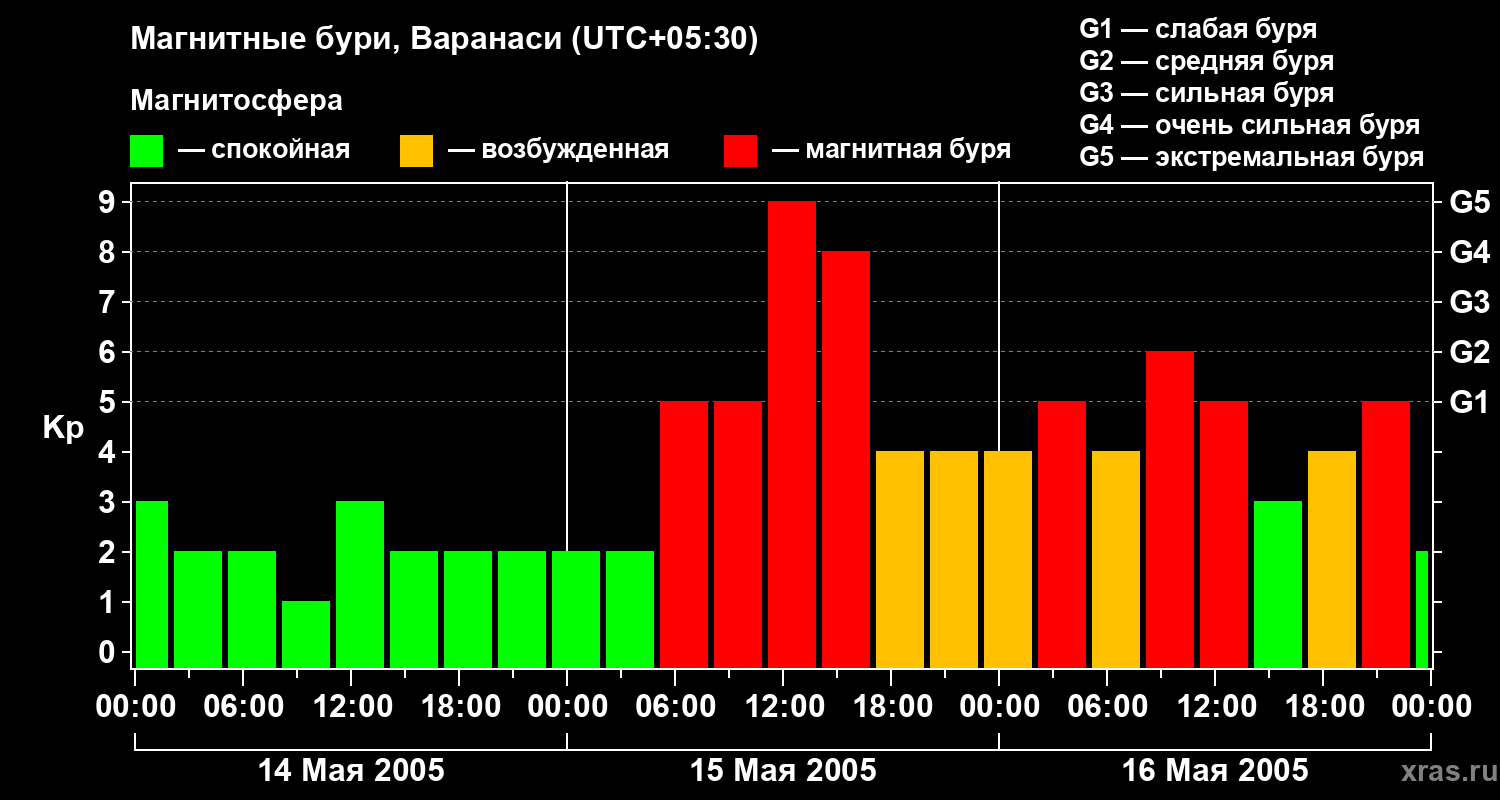The height and width of the screenshot is (800, 1500).
Task: Click the 'Kp' axis title
Action: coord(64,428)
